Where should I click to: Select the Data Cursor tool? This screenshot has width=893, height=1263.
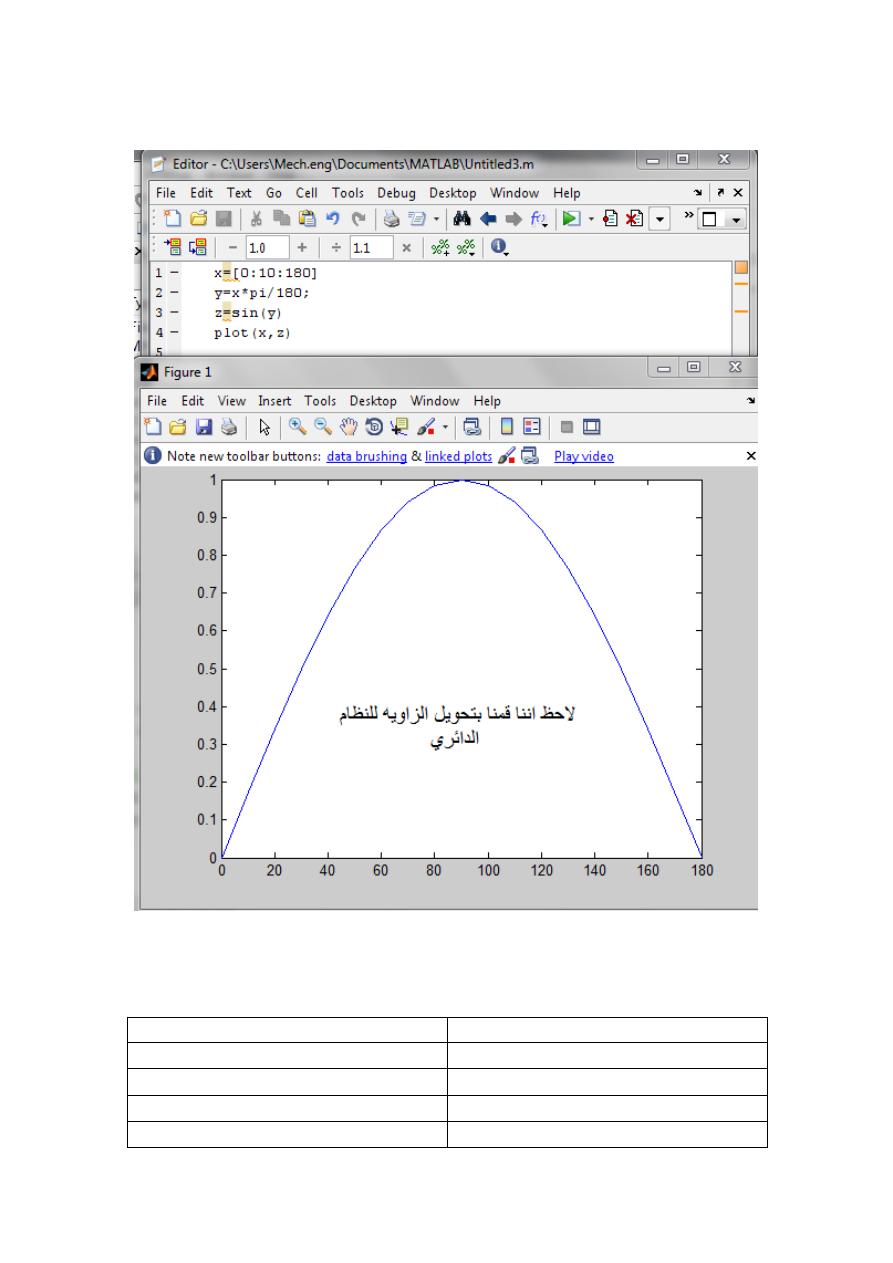tap(398, 427)
